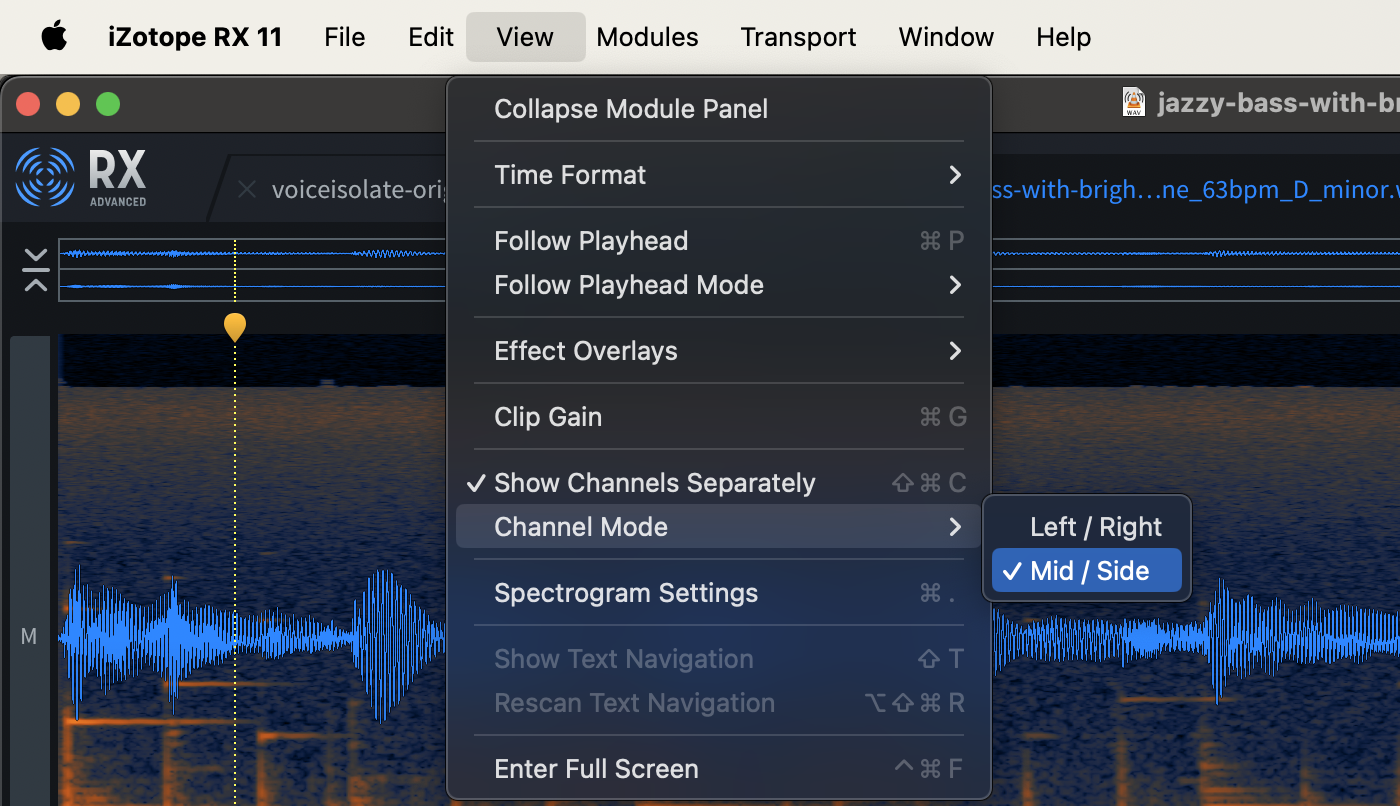Click the M channel label

click(x=29, y=636)
